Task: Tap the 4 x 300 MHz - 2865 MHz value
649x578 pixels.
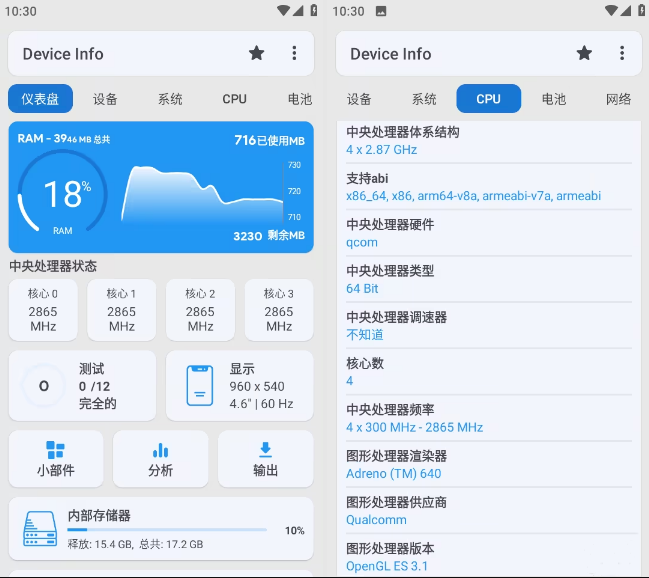Action: click(x=414, y=427)
